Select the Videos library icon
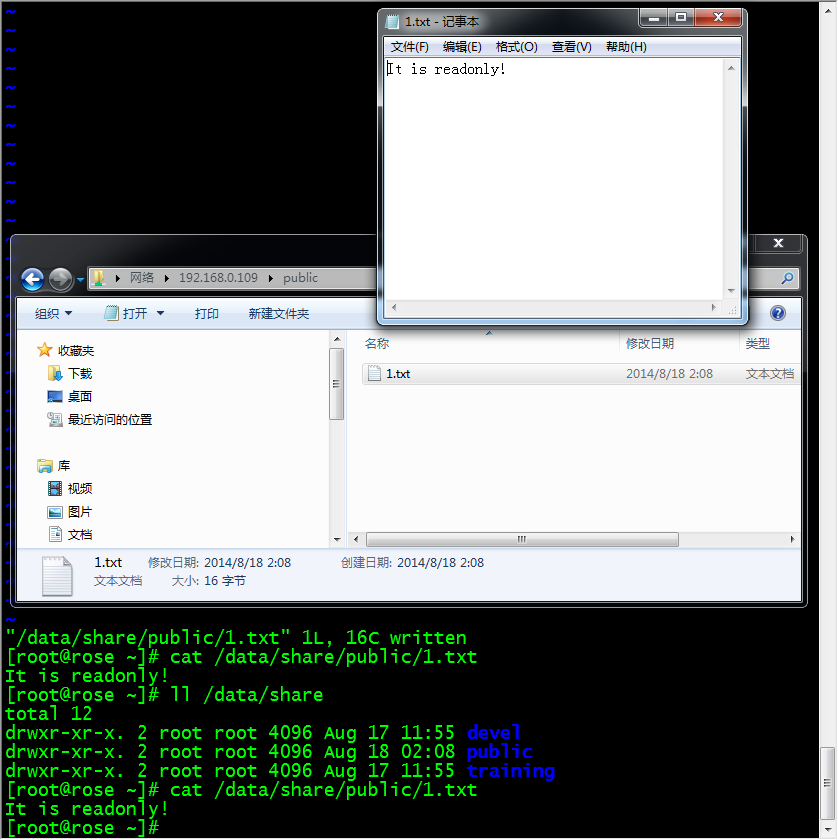838x840 pixels. click(55, 489)
